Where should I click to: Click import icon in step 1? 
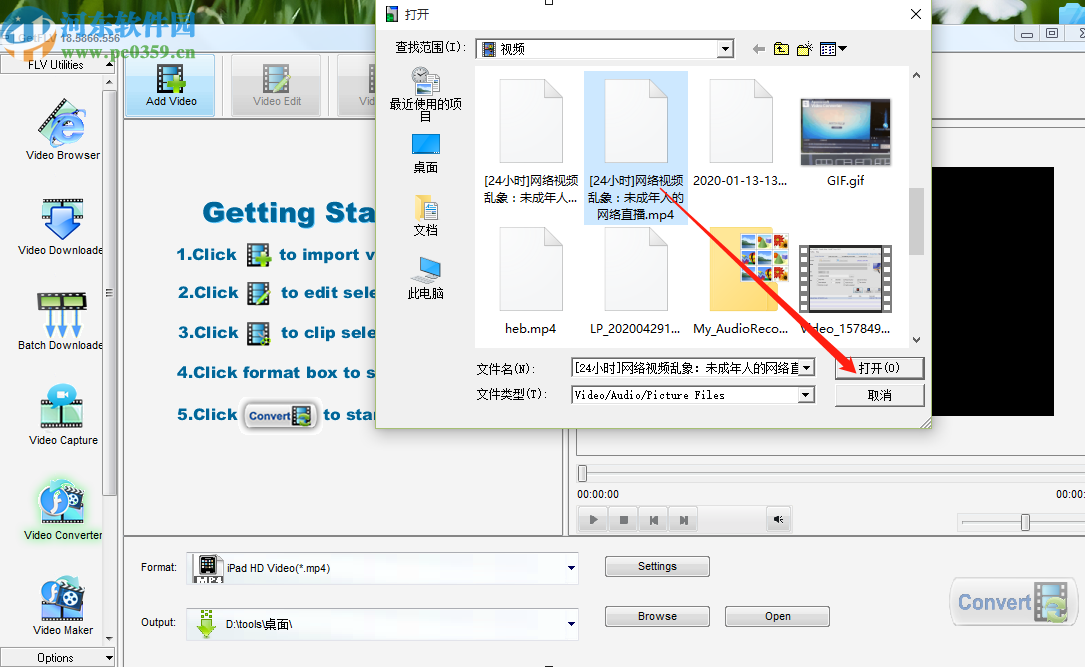(x=259, y=255)
